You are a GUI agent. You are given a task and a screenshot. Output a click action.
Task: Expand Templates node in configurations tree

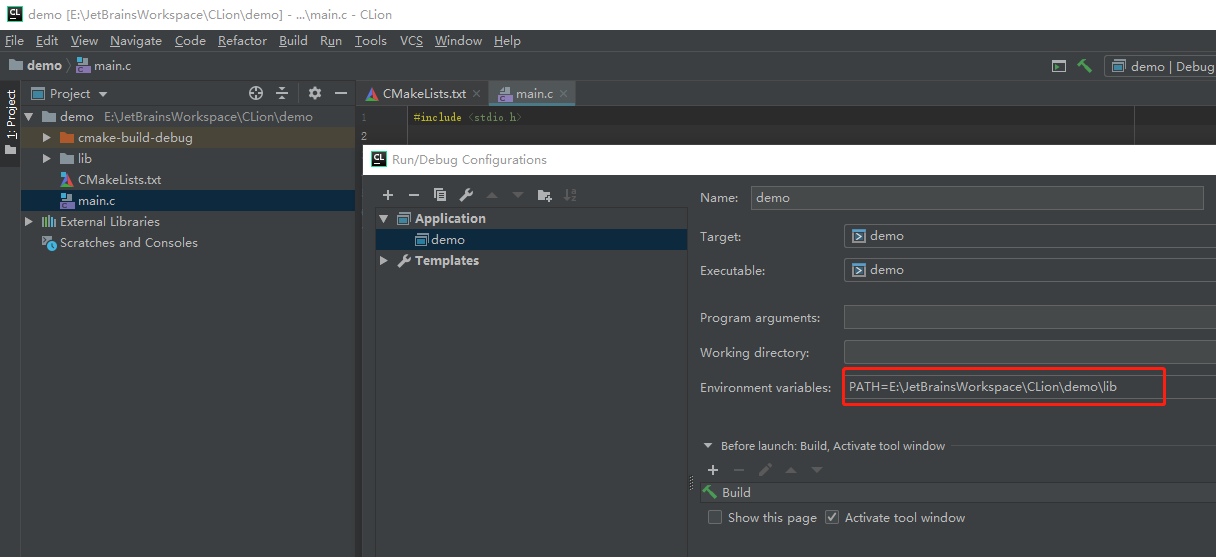383,260
